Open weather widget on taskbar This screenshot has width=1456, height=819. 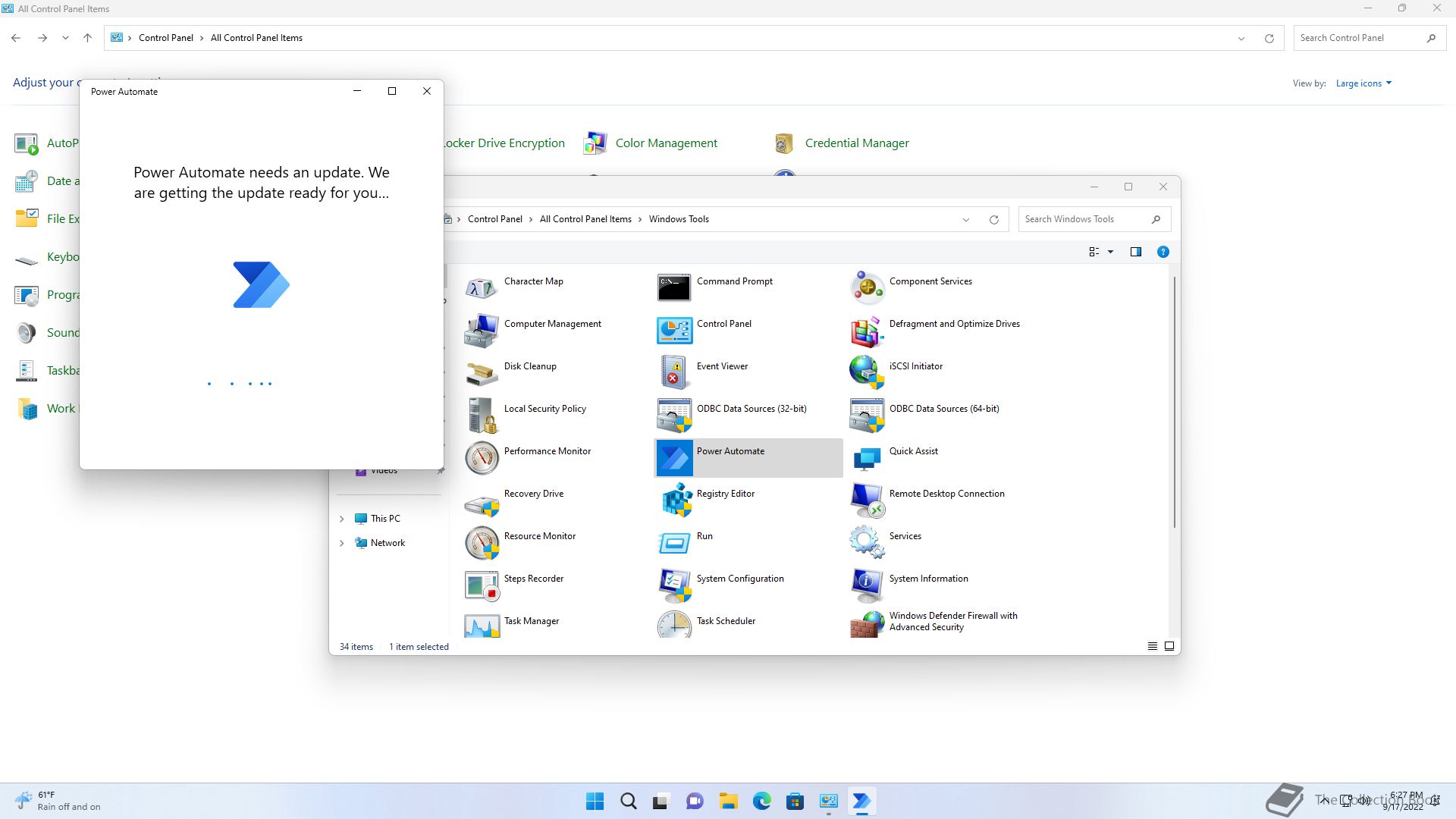coord(58,801)
